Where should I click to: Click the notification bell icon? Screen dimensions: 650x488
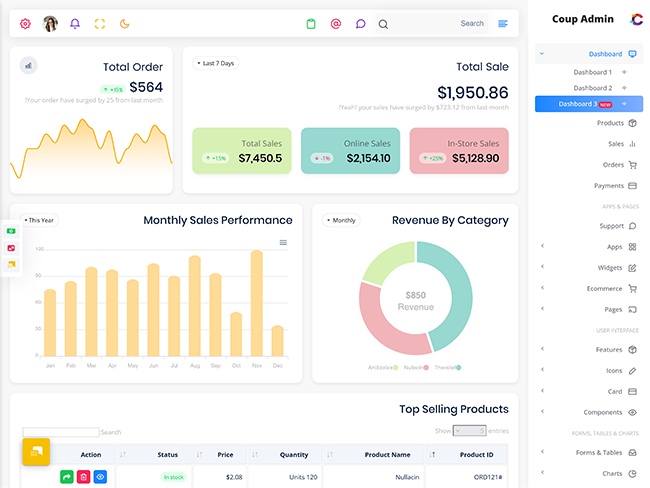(x=75, y=23)
